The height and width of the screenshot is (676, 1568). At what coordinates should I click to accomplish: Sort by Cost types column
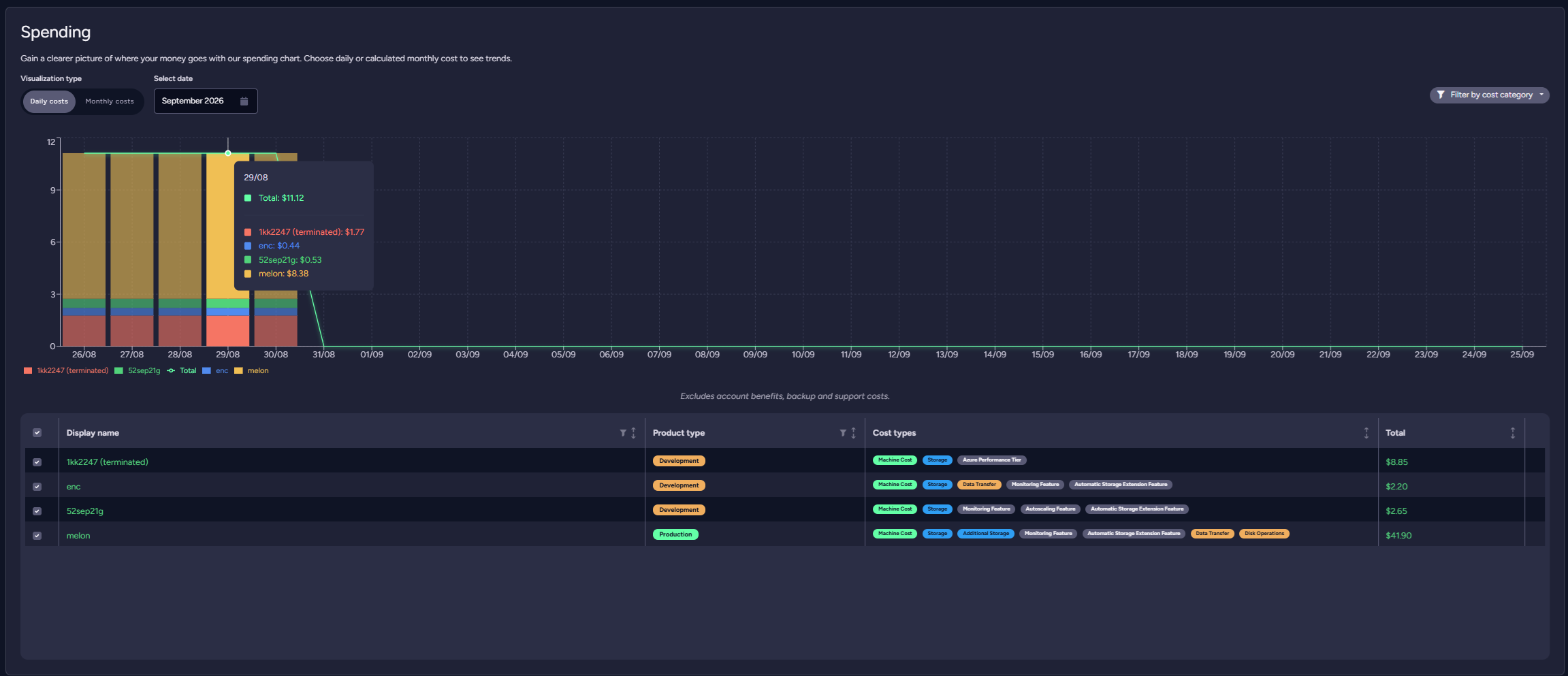coord(1366,433)
